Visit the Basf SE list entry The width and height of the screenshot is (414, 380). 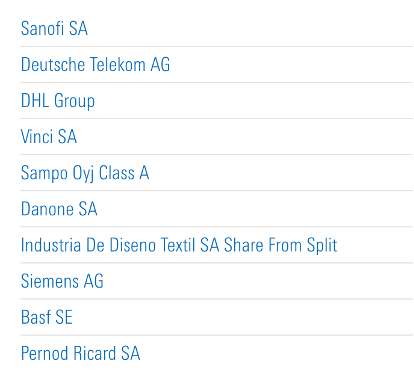pos(47,317)
